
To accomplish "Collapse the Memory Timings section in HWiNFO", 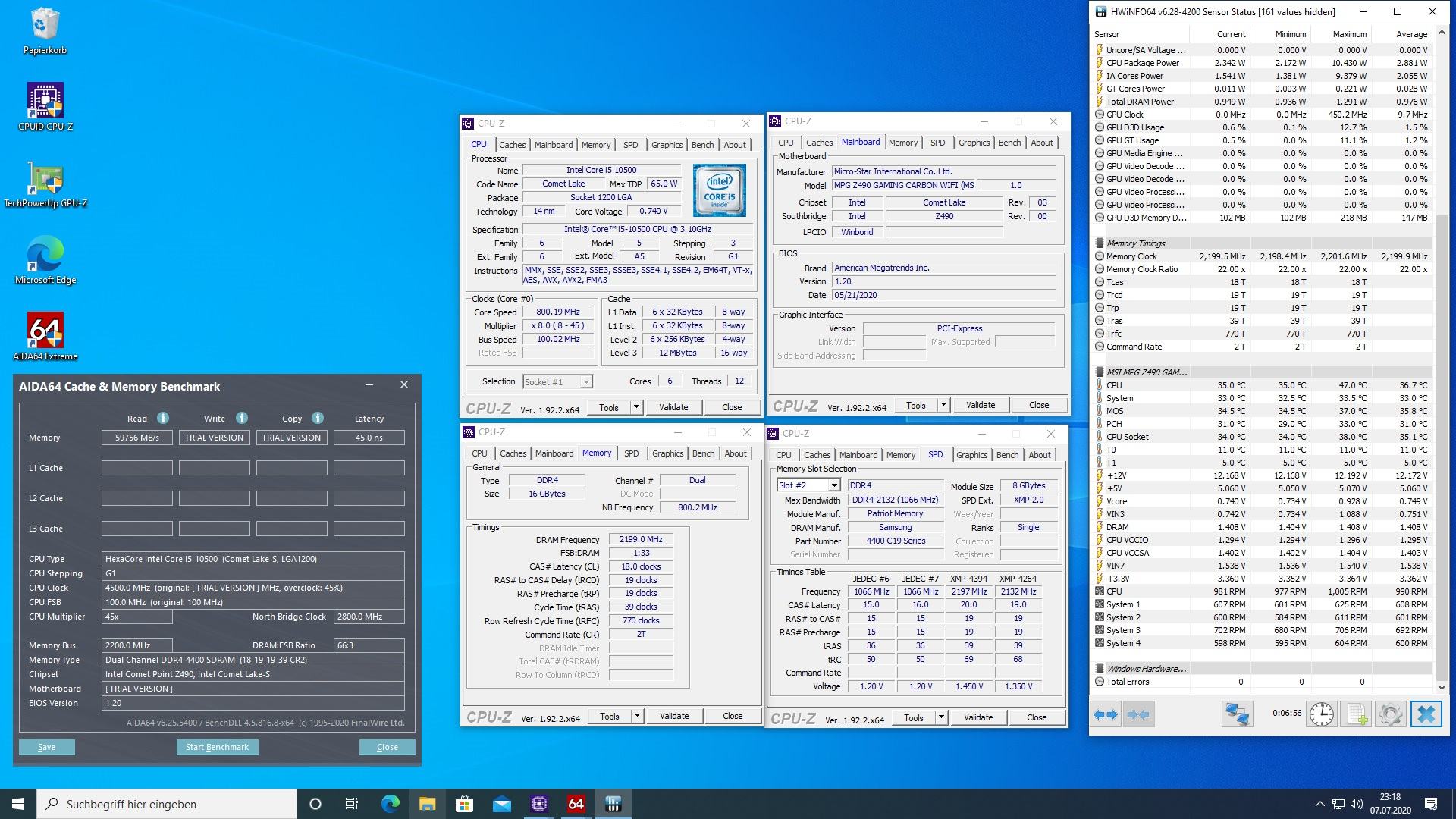I will (x=1100, y=243).
